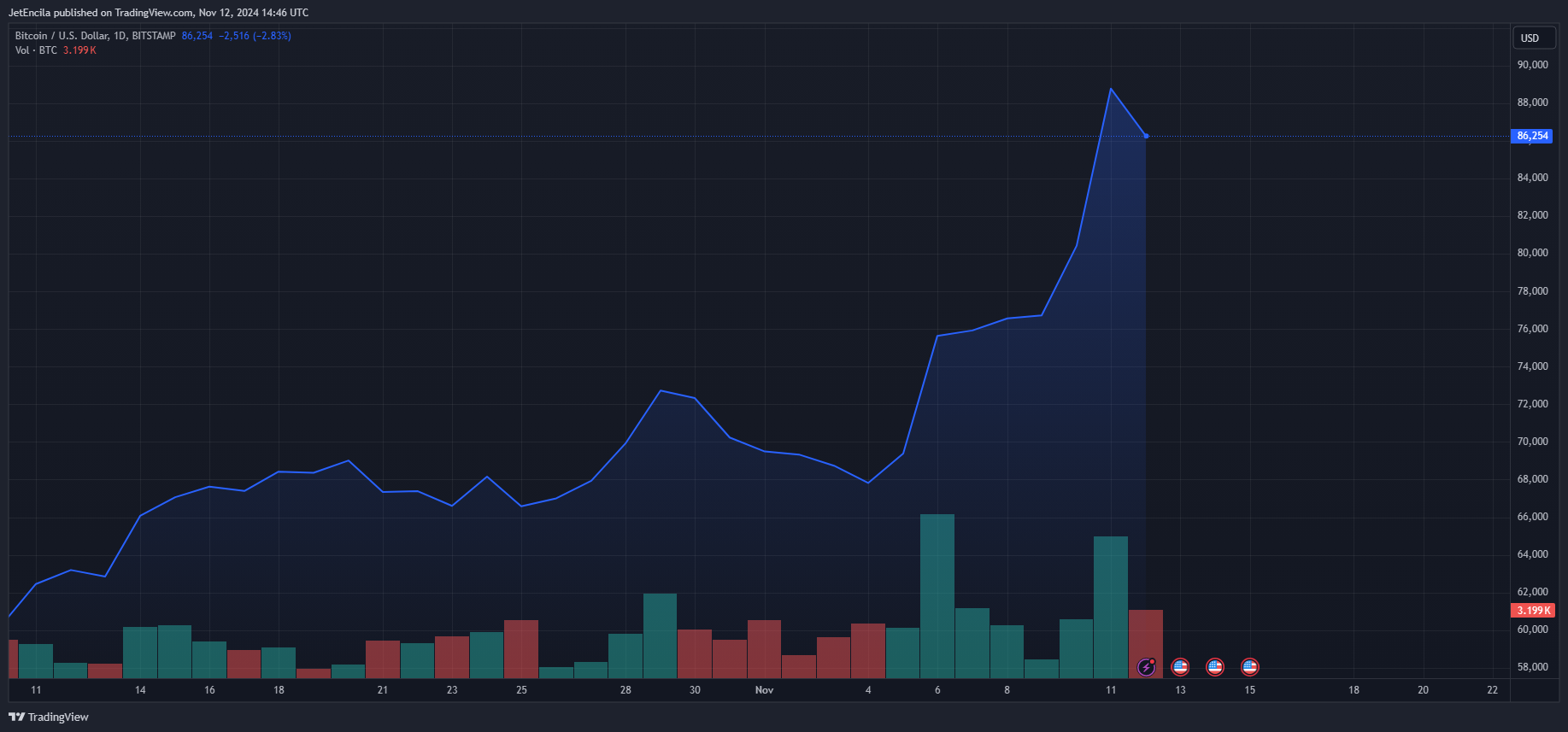This screenshot has width=1568, height=732.
Task: Click the Nov label on the date axis
Action: coord(764,690)
